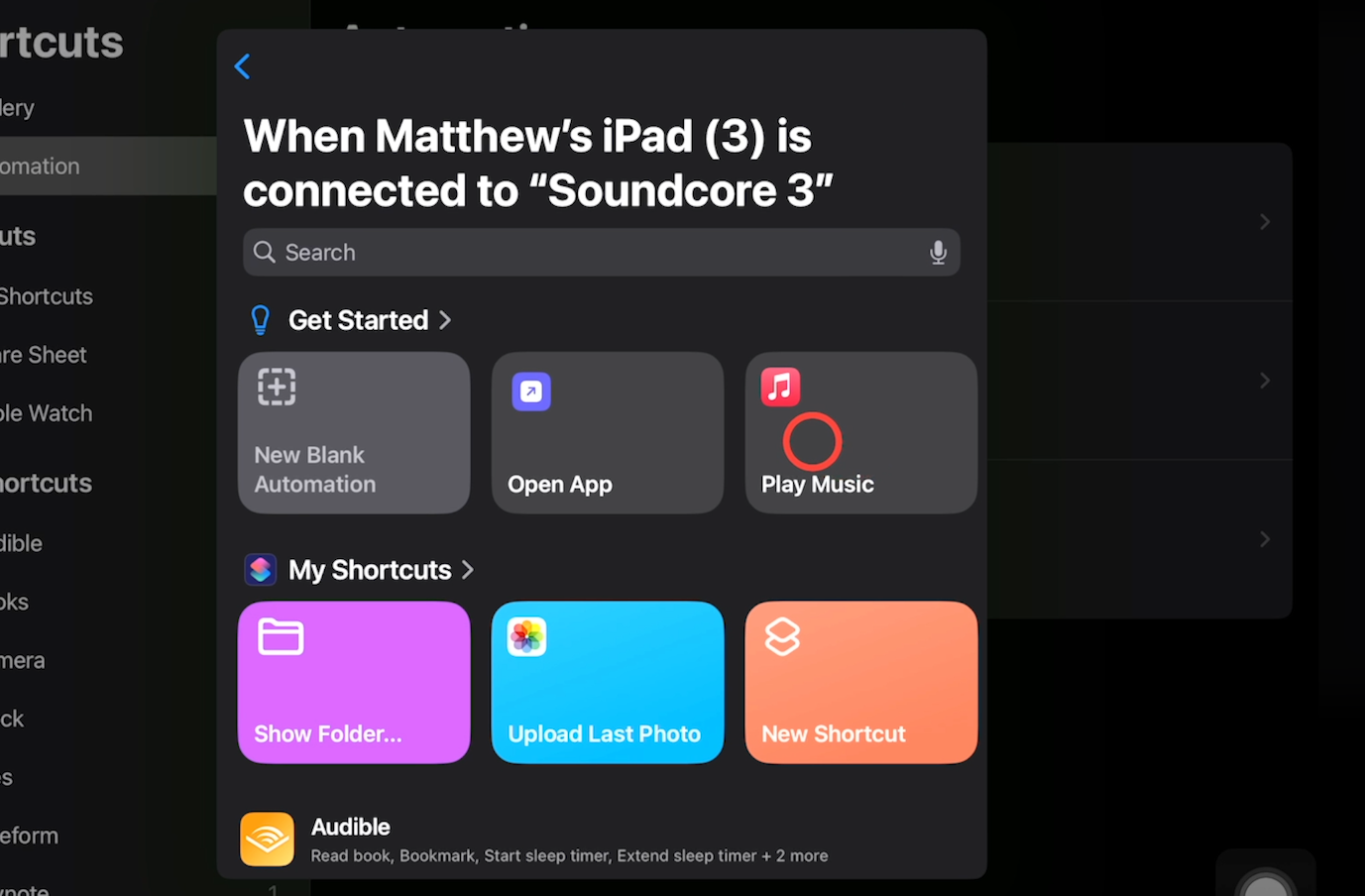Click the Photos icon on the blue tile

click(526, 636)
